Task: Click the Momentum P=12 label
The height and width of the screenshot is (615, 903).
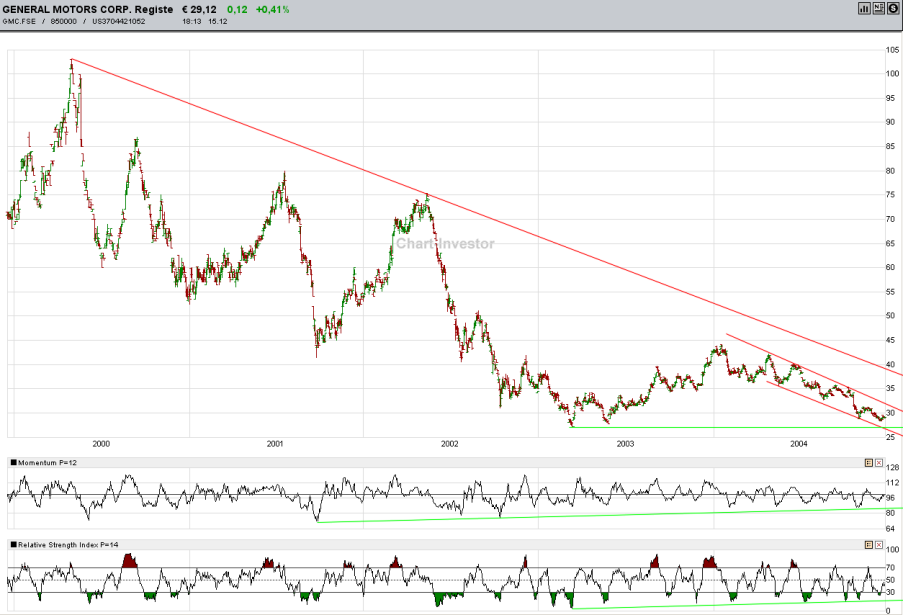Action: (47, 462)
